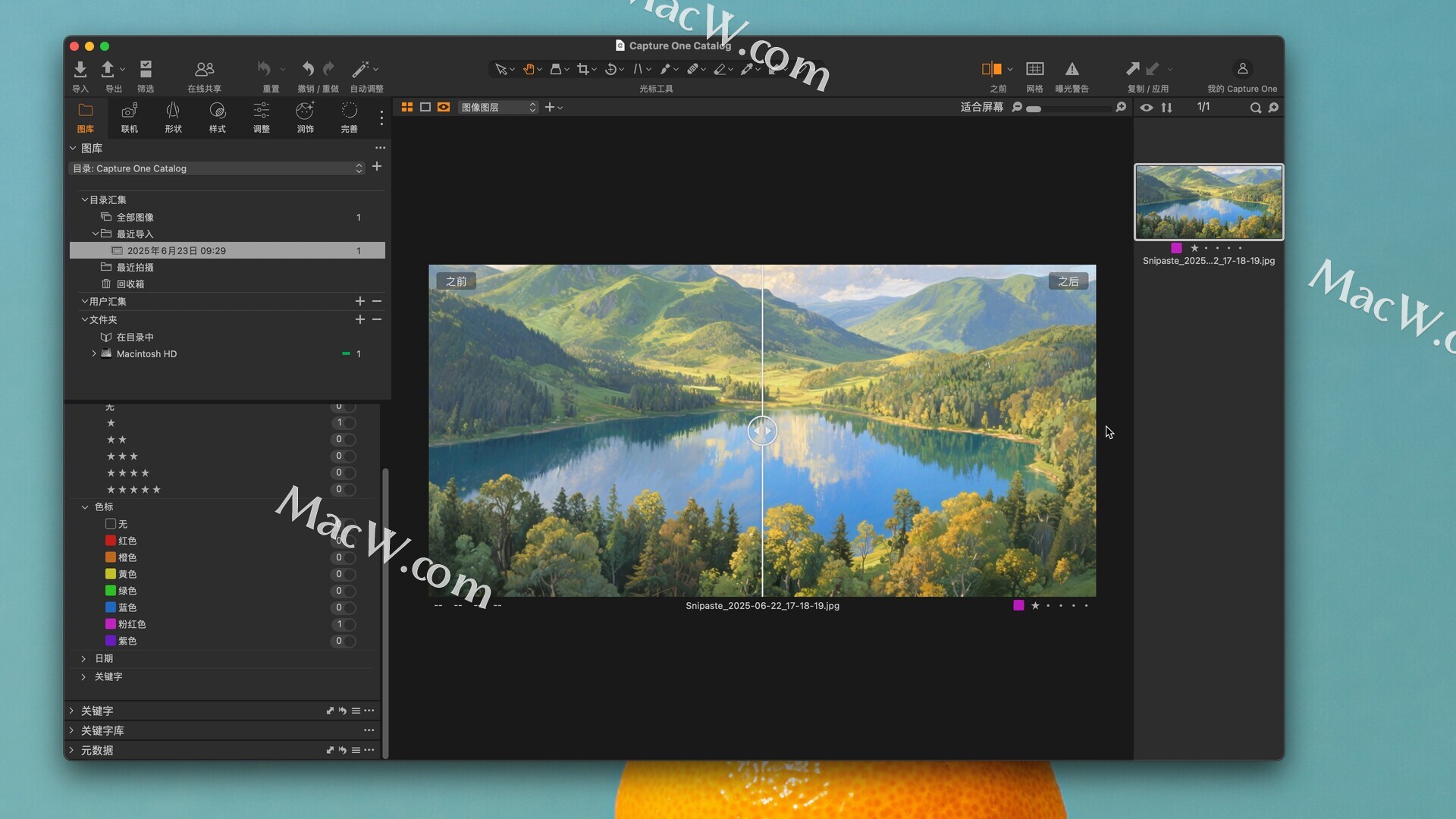Open the Cull (筛选) tool
The image size is (1456, 819).
146,69
